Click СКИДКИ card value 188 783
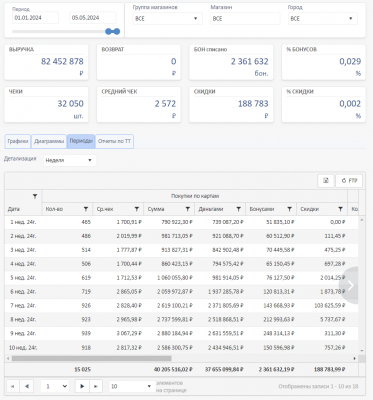This screenshot has height=400, width=373. pos(253,104)
